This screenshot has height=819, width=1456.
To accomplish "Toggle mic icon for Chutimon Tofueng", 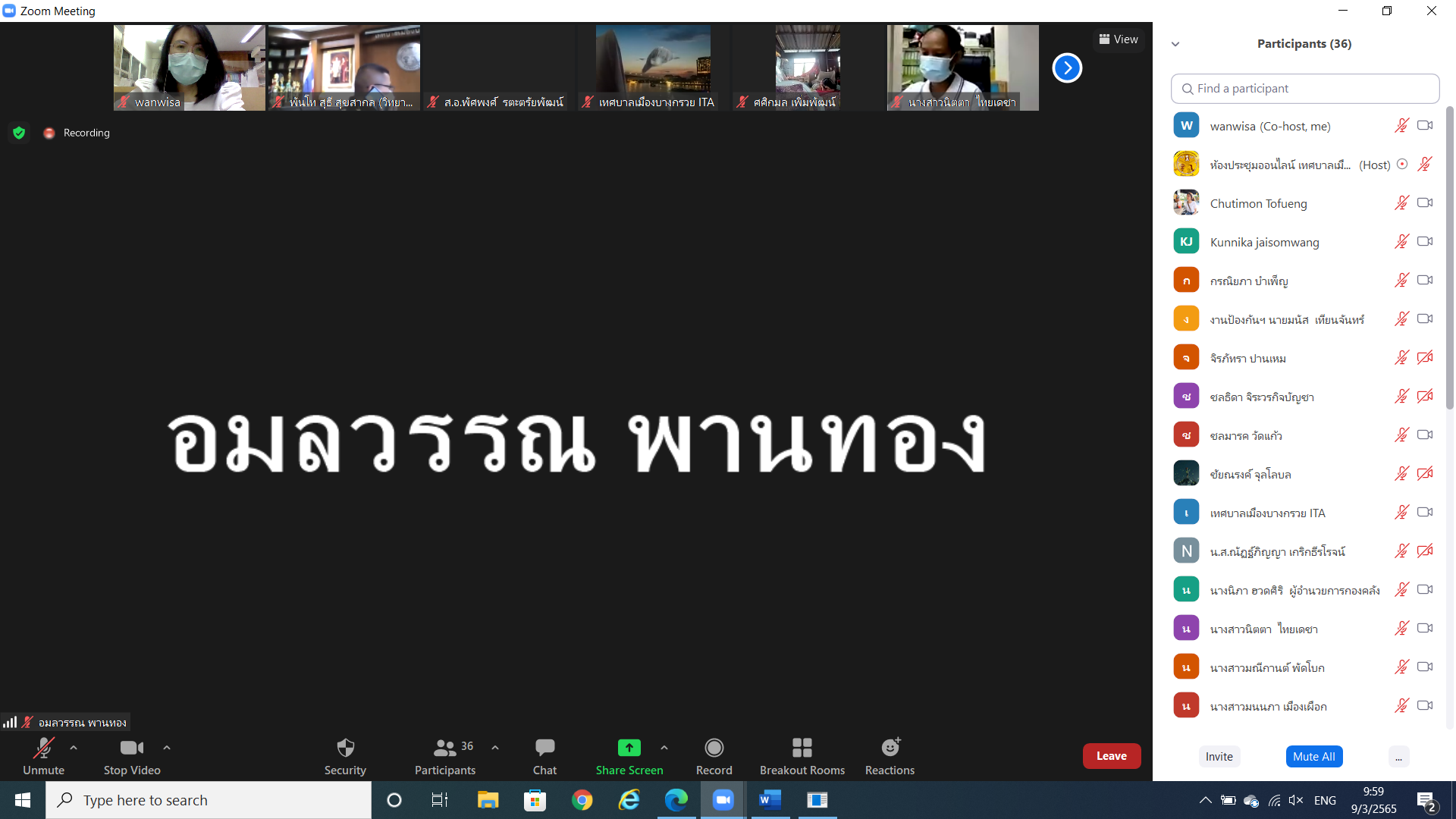I will pos(1401,202).
